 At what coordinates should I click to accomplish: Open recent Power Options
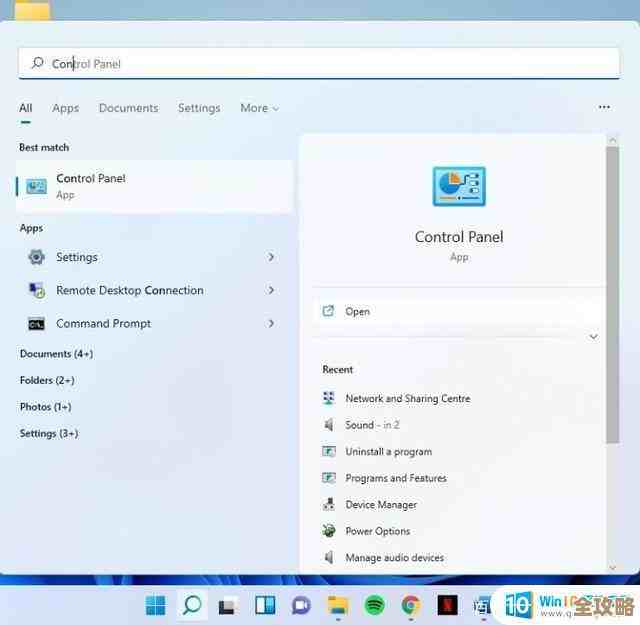(x=378, y=531)
